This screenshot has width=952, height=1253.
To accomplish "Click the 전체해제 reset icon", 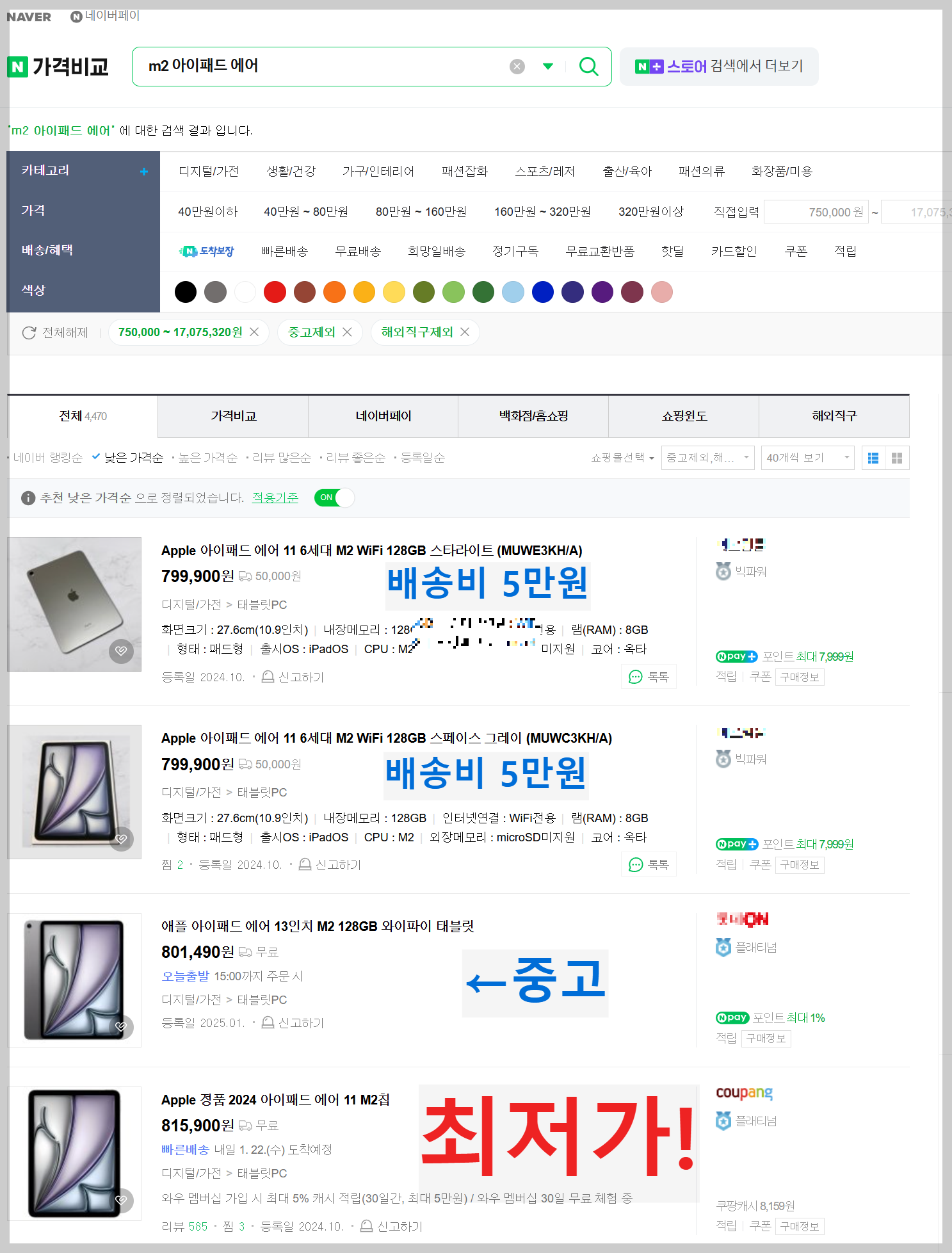I will (x=29, y=332).
